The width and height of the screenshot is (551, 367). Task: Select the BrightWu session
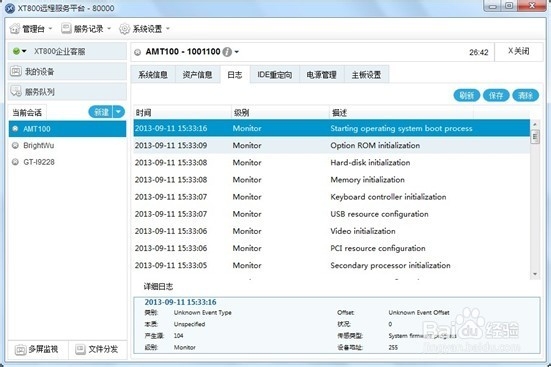coord(67,145)
